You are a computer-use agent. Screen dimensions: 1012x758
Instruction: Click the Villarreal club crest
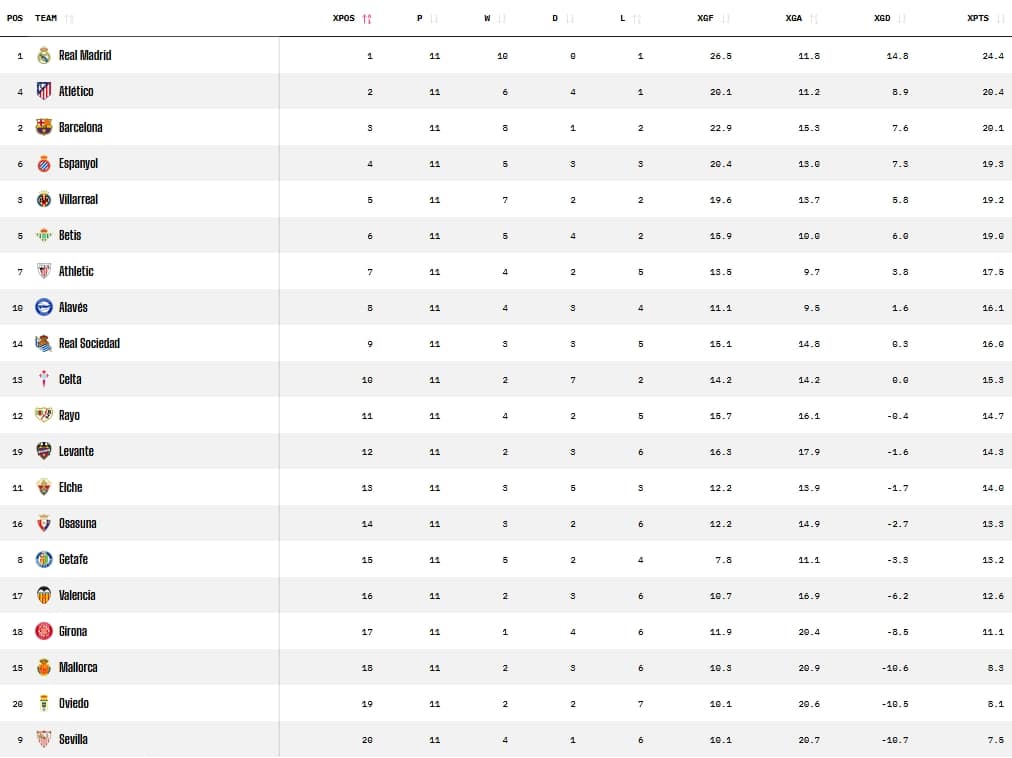click(x=43, y=199)
